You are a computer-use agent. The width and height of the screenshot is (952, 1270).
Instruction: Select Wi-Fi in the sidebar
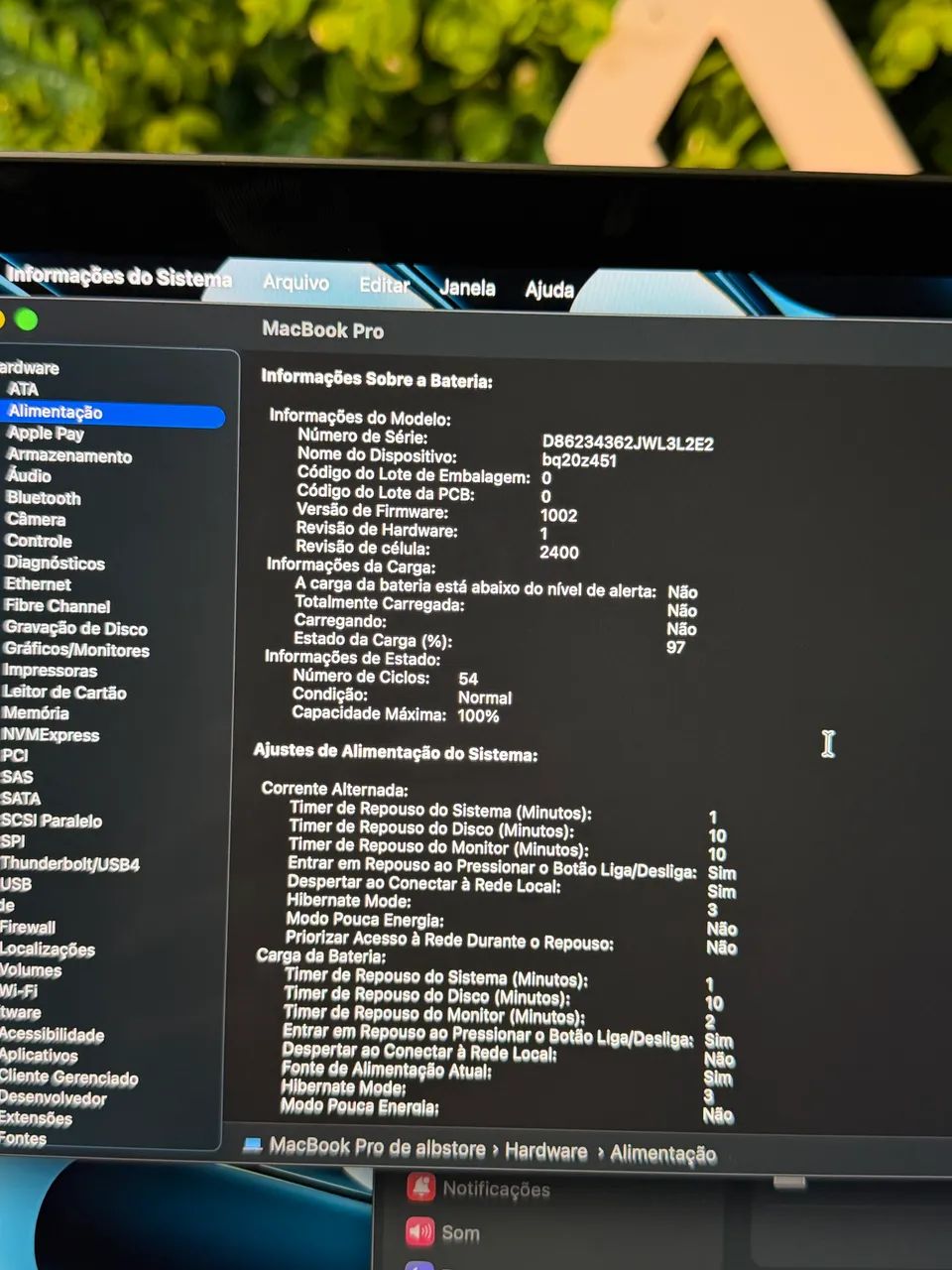pyautogui.click(x=19, y=991)
